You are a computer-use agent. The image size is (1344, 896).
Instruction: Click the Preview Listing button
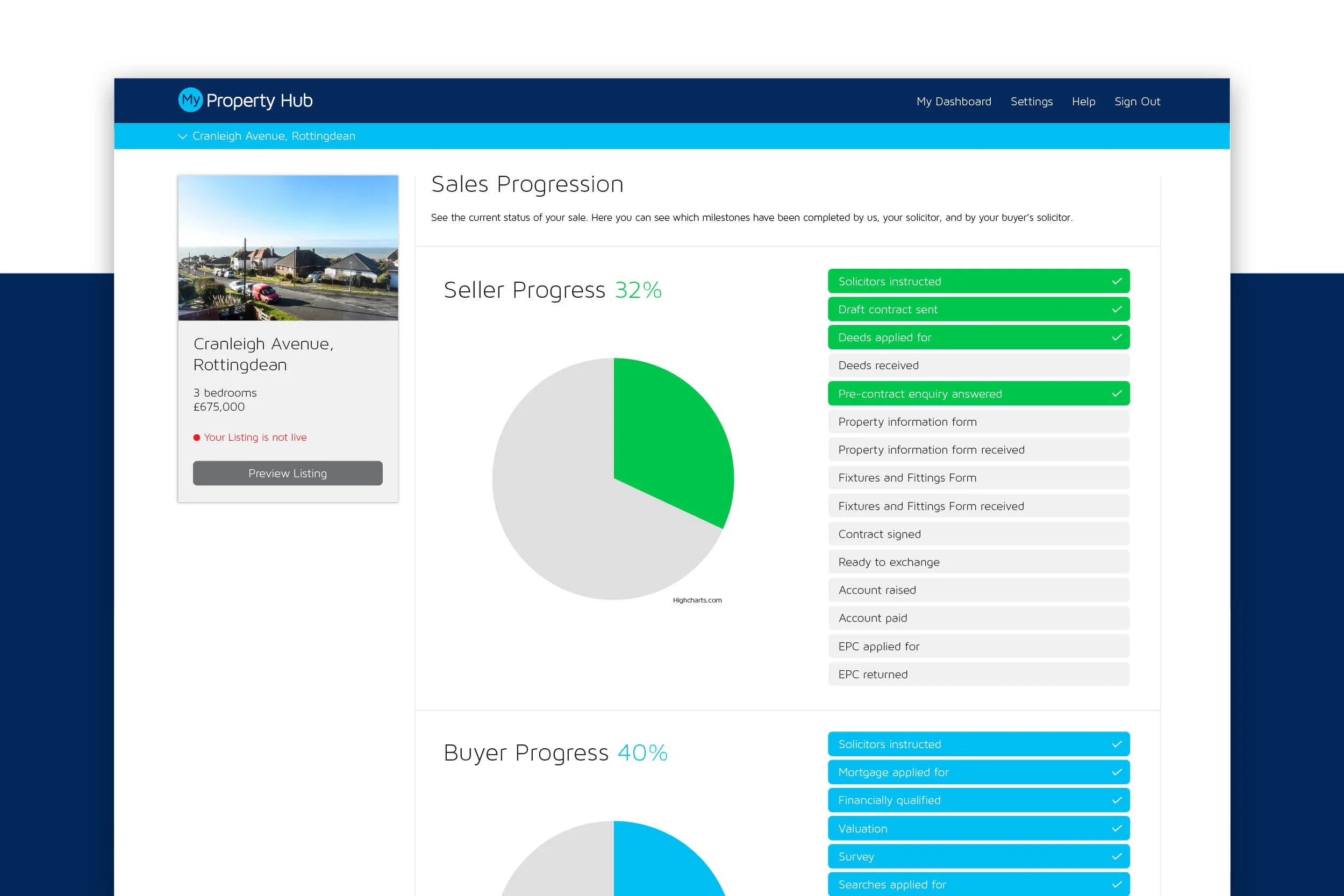(x=288, y=473)
